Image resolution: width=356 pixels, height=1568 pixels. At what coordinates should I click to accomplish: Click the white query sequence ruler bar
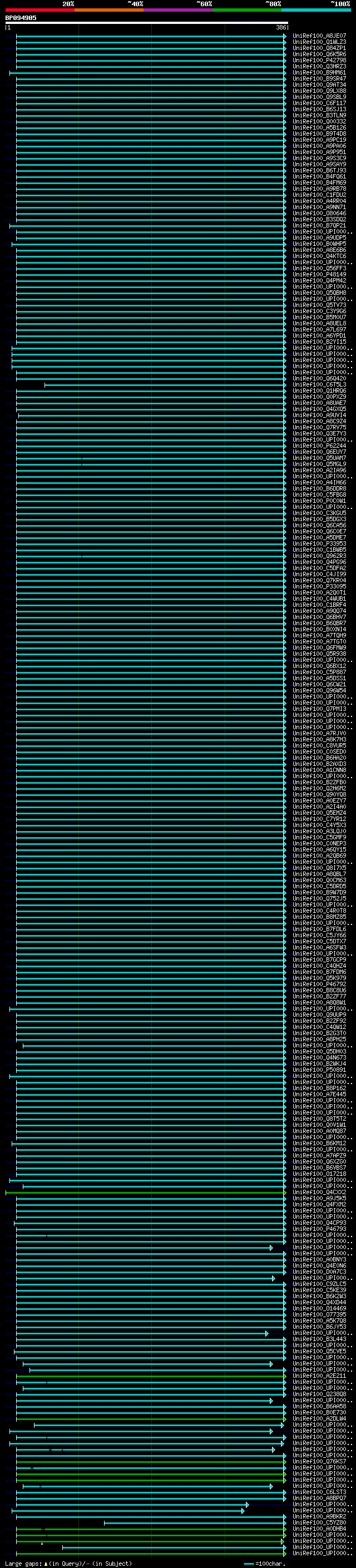coord(147,22)
